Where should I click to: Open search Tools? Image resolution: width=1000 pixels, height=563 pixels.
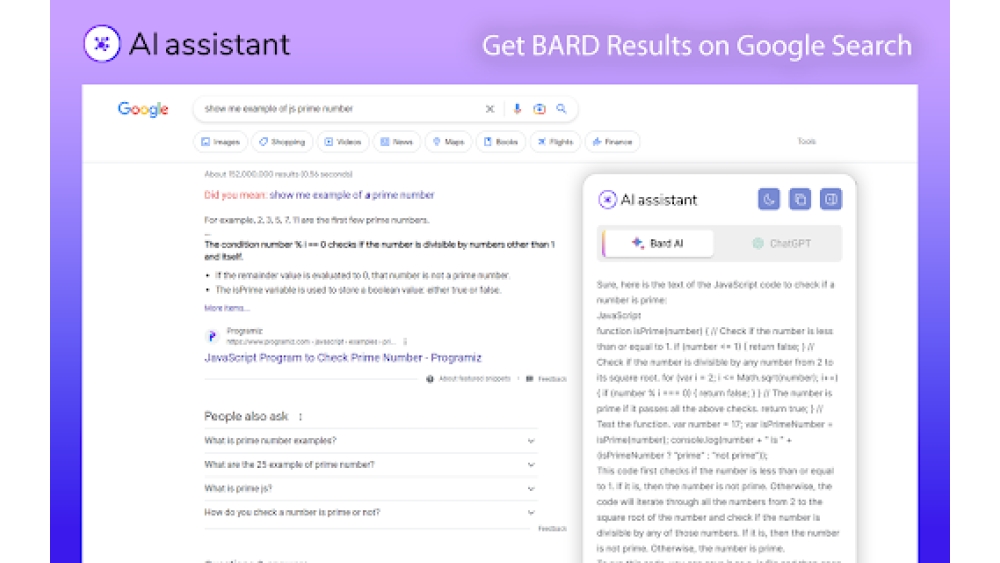[807, 141]
